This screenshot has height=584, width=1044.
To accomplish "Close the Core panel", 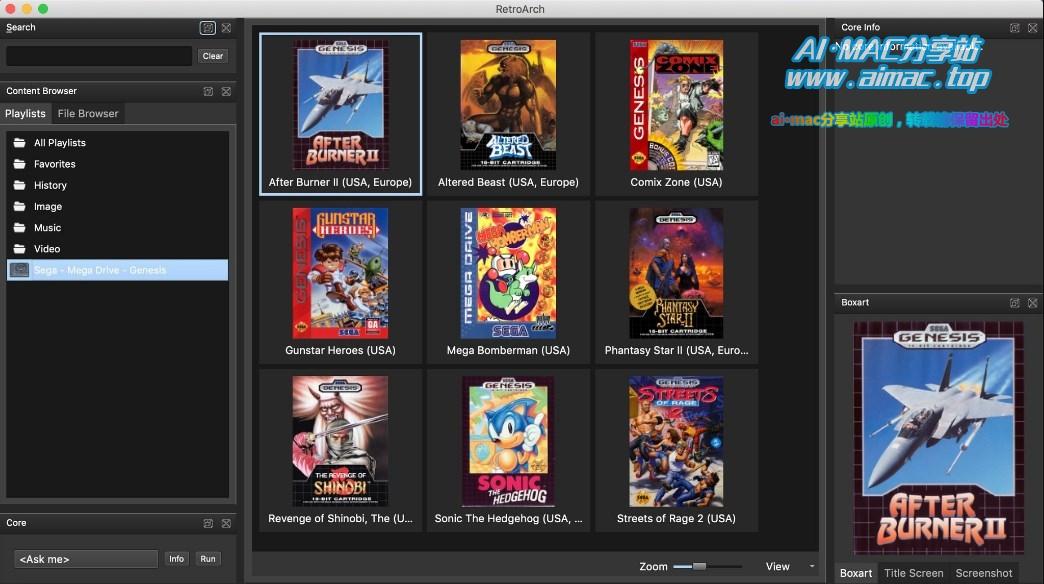I will pos(226,523).
